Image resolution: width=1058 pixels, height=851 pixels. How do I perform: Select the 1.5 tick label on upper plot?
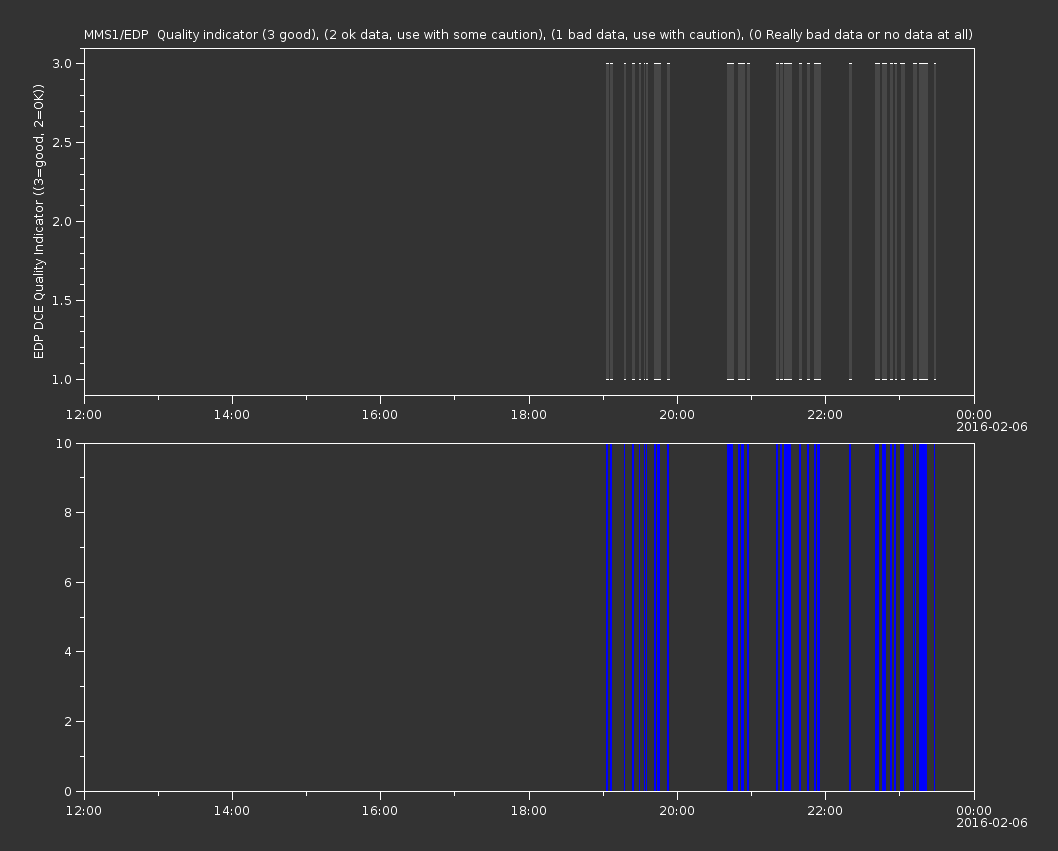point(62,300)
